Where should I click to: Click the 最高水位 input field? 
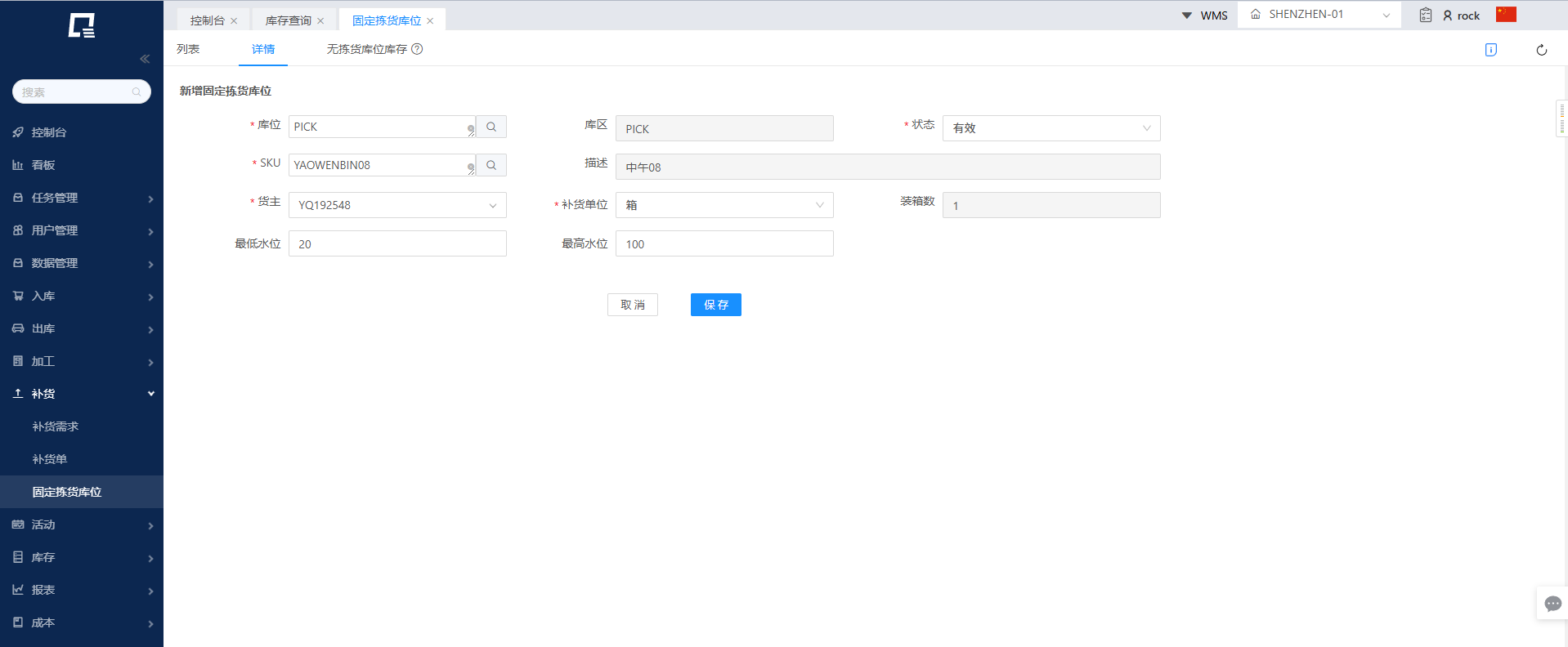pos(724,243)
